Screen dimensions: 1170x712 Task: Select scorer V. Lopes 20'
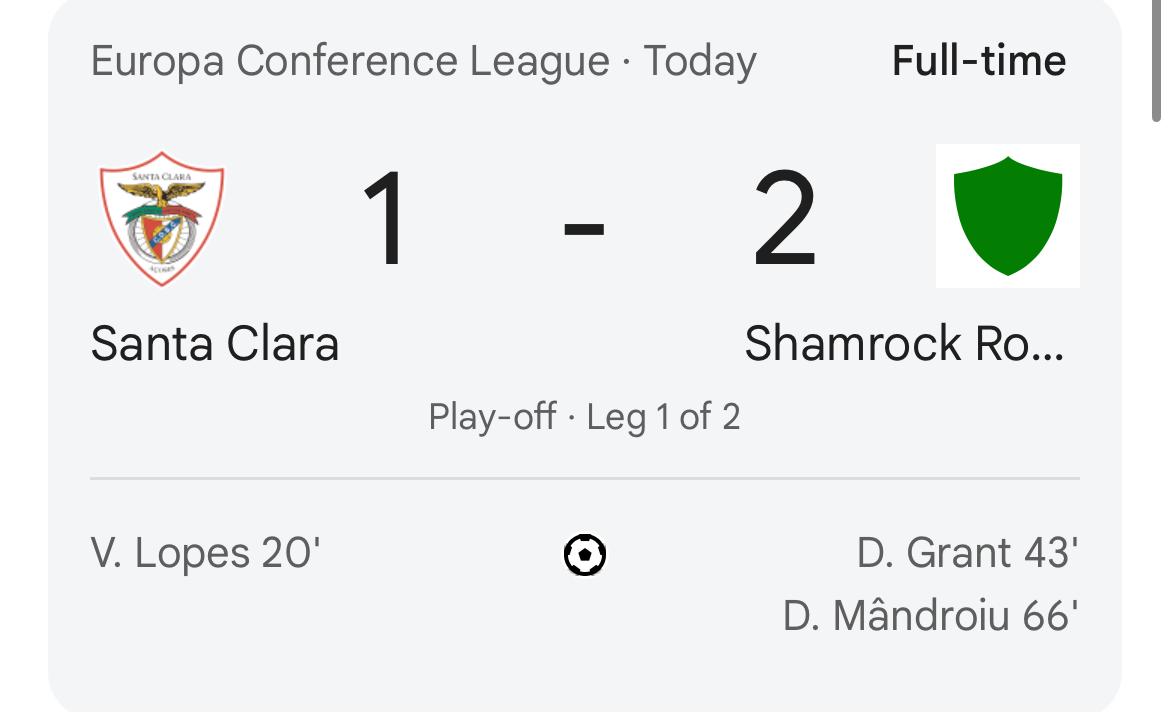point(205,554)
